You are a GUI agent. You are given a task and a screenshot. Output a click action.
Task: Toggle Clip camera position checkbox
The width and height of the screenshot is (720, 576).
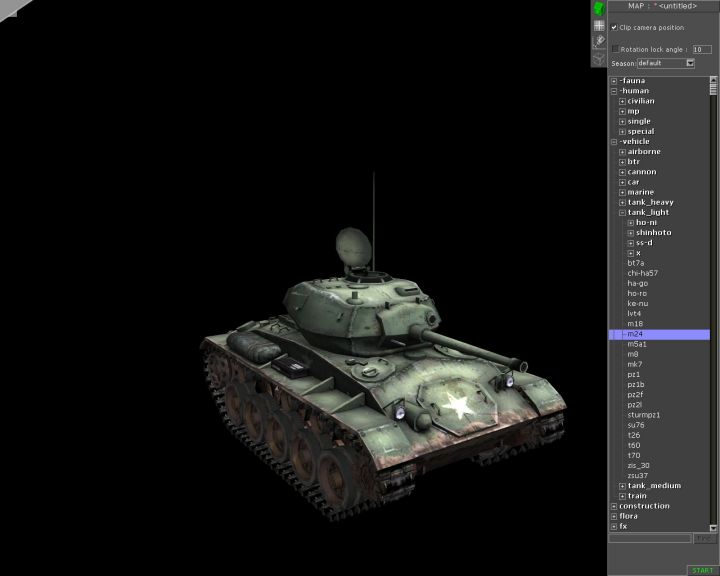tap(614, 27)
